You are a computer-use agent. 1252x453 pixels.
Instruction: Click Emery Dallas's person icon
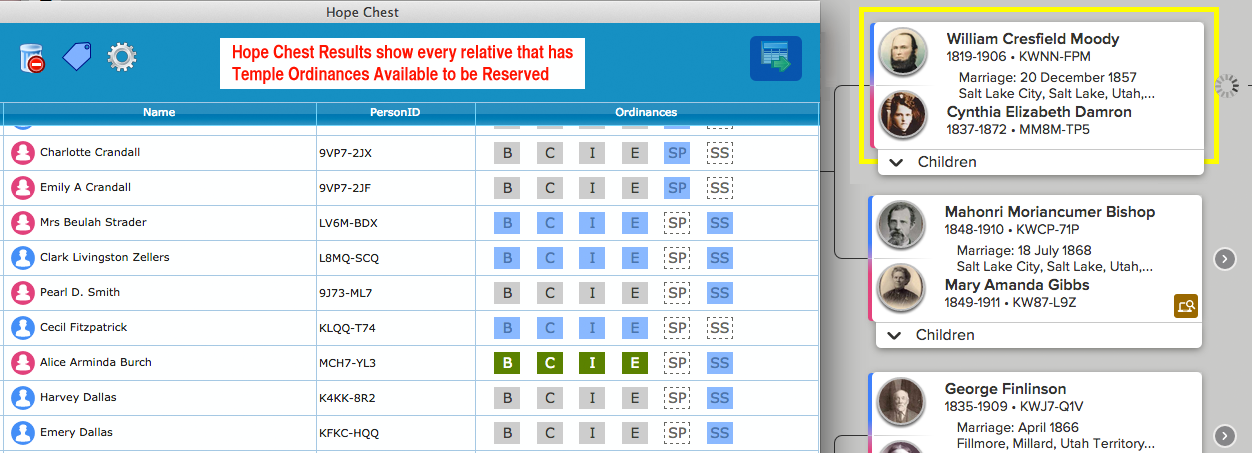point(22,433)
